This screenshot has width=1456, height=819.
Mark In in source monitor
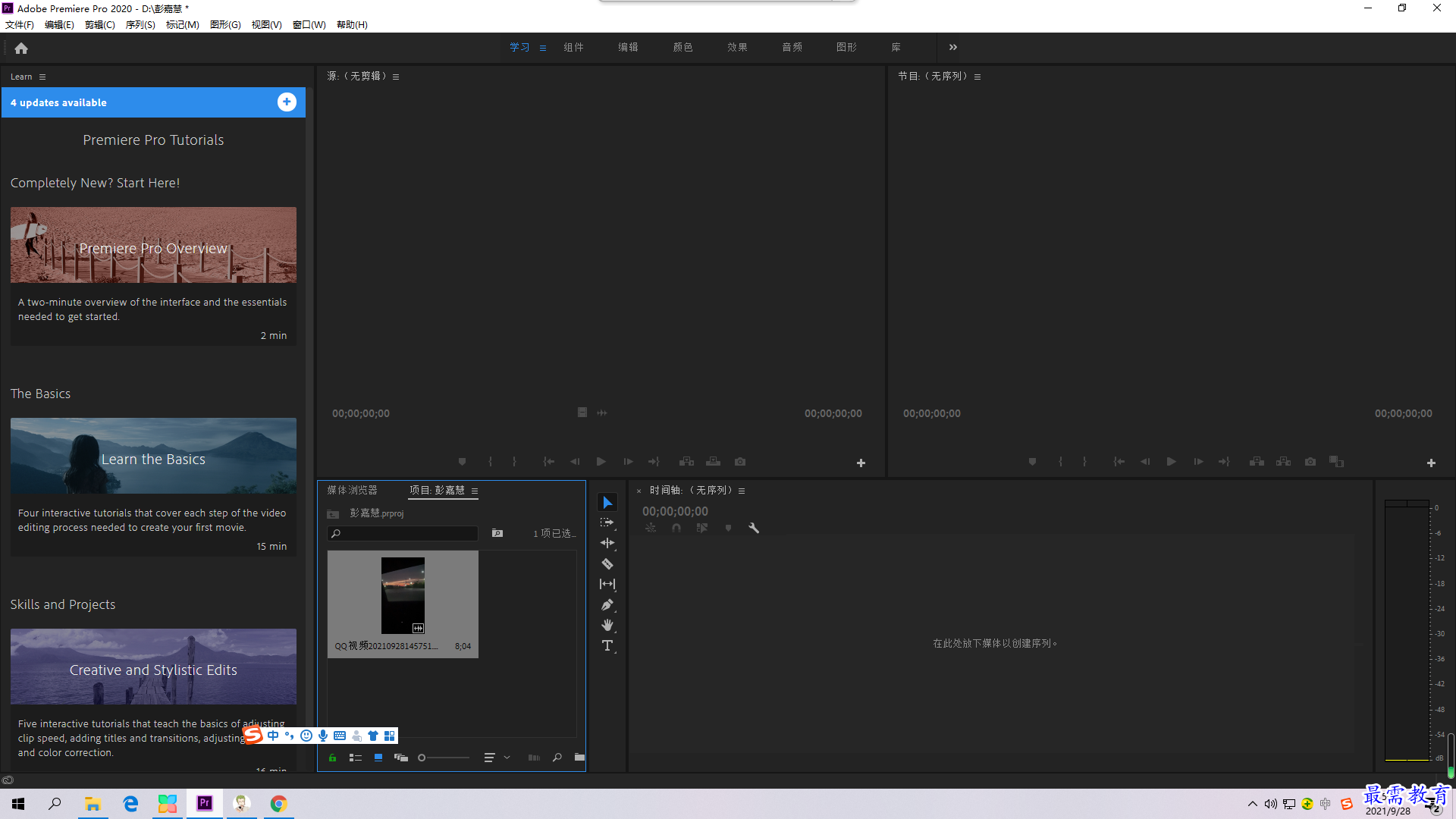[x=491, y=461]
